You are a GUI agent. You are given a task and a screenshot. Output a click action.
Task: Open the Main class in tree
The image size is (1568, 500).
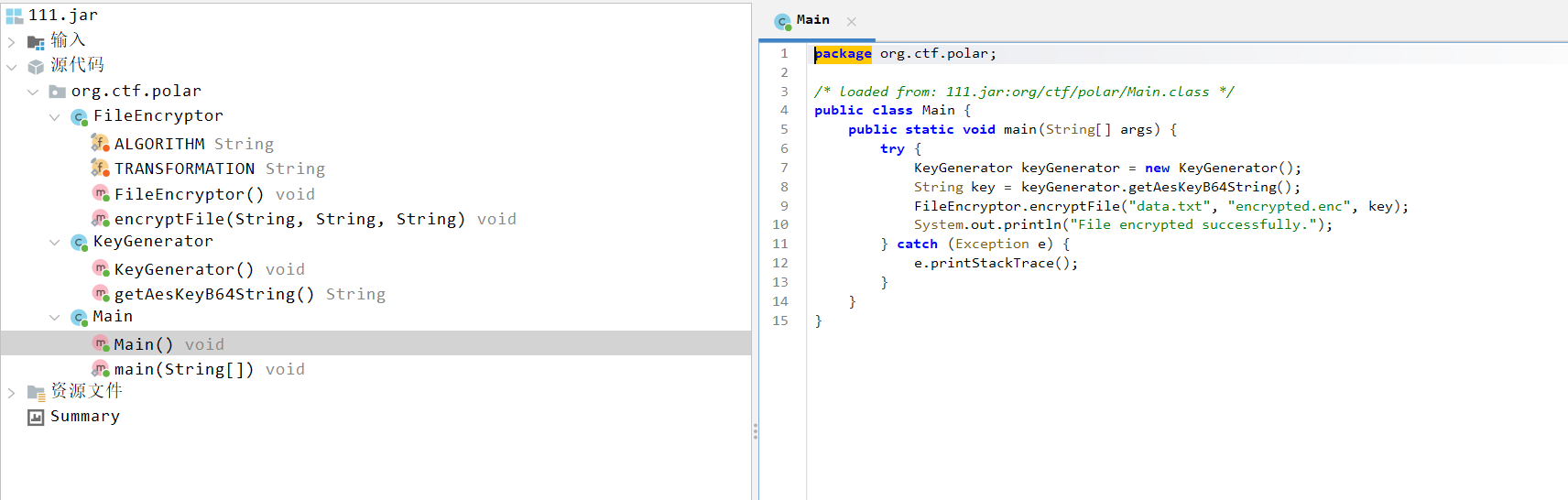point(113,316)
